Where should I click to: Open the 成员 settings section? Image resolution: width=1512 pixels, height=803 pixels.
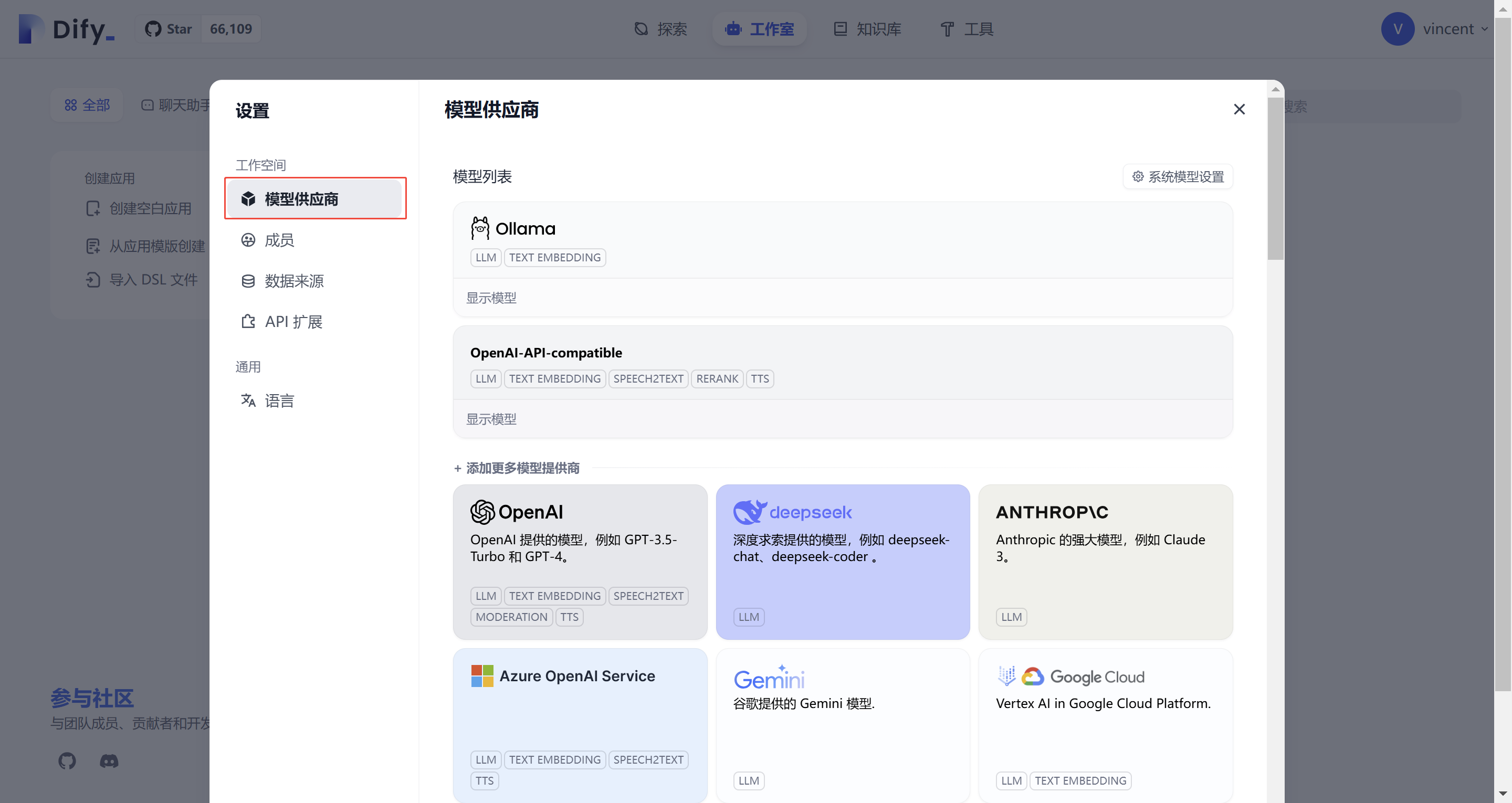coord(314,239)
